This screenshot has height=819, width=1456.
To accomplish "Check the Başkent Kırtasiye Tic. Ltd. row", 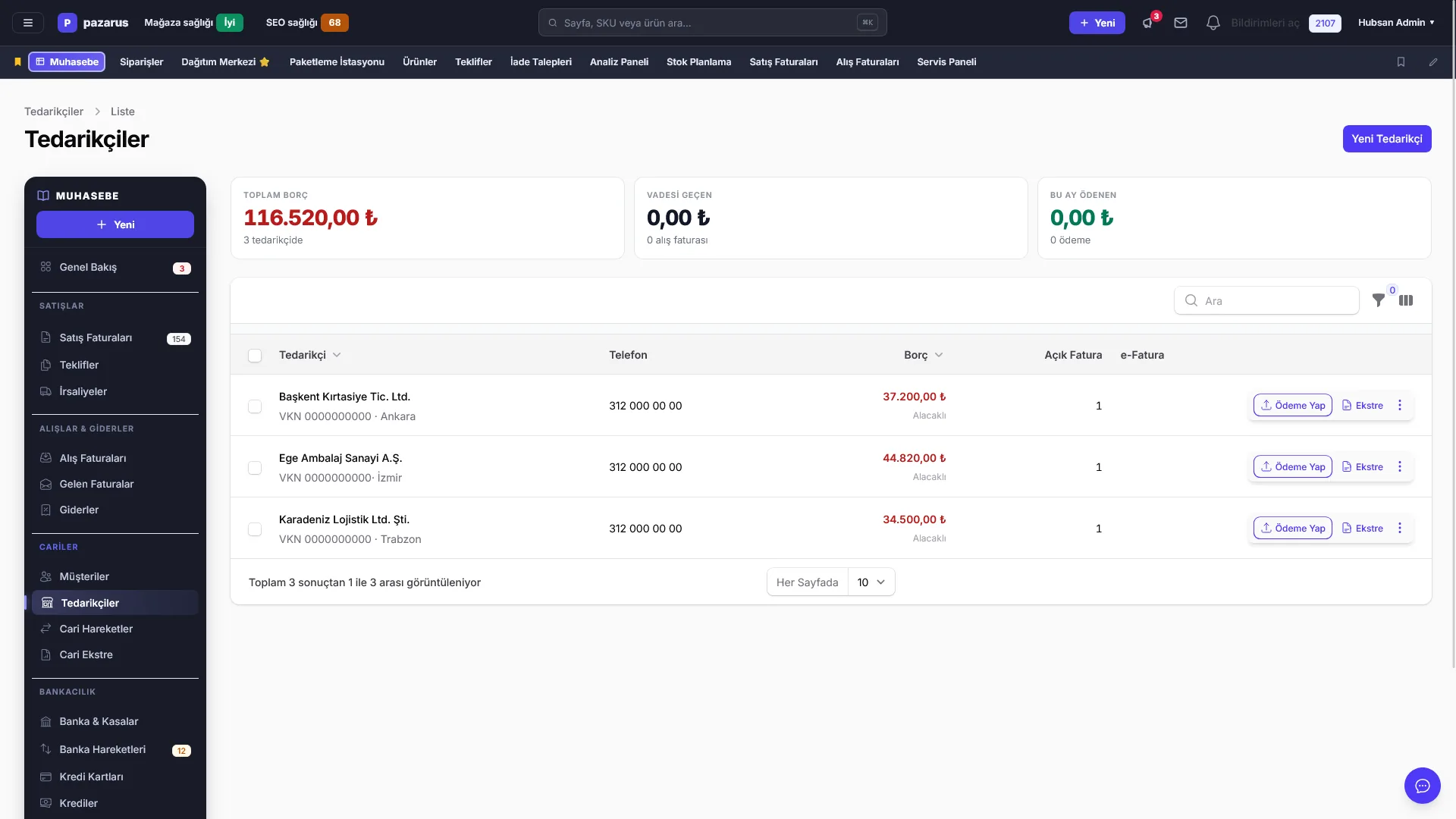I will pos(255,406).
